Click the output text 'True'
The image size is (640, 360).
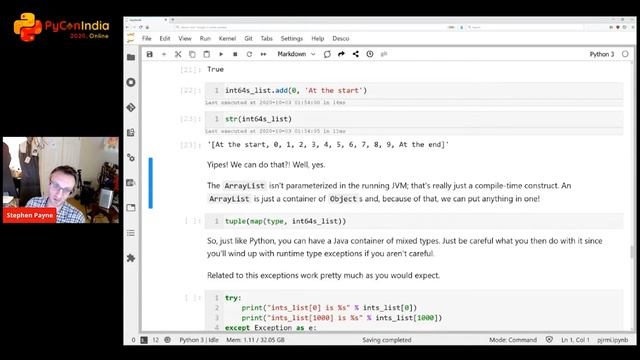coord(216,69)
